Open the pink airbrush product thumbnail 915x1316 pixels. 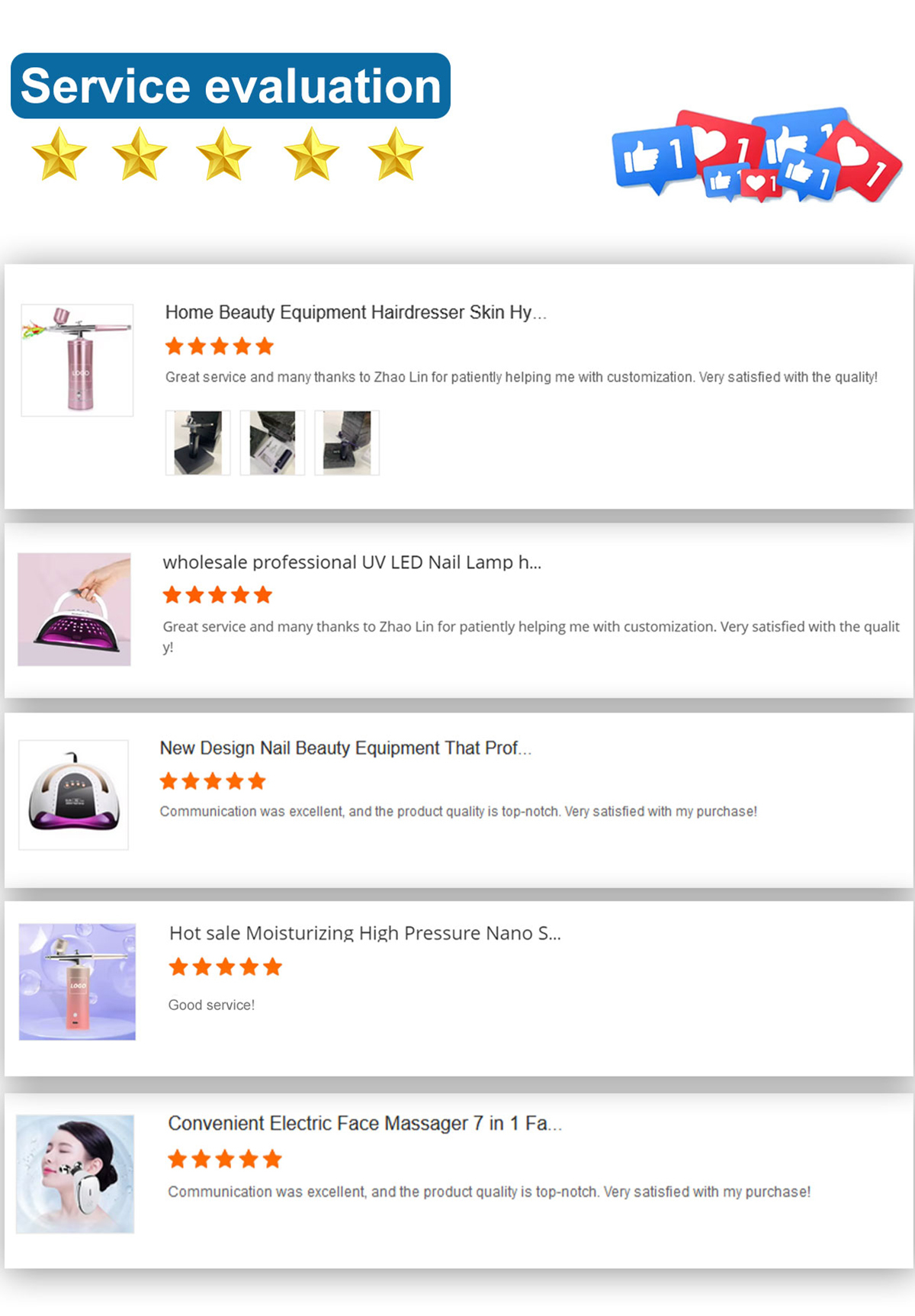[77, 360]
